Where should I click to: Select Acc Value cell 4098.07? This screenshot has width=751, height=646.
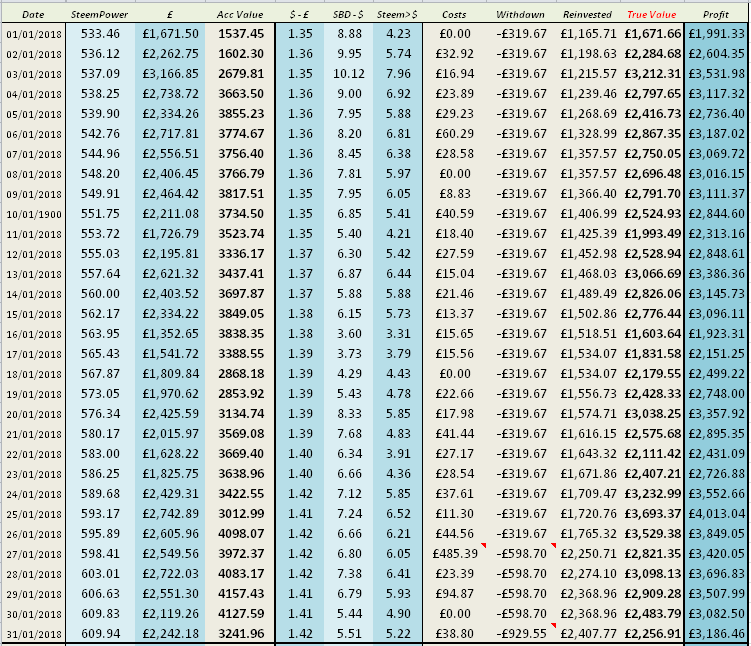tap(241, 533)
